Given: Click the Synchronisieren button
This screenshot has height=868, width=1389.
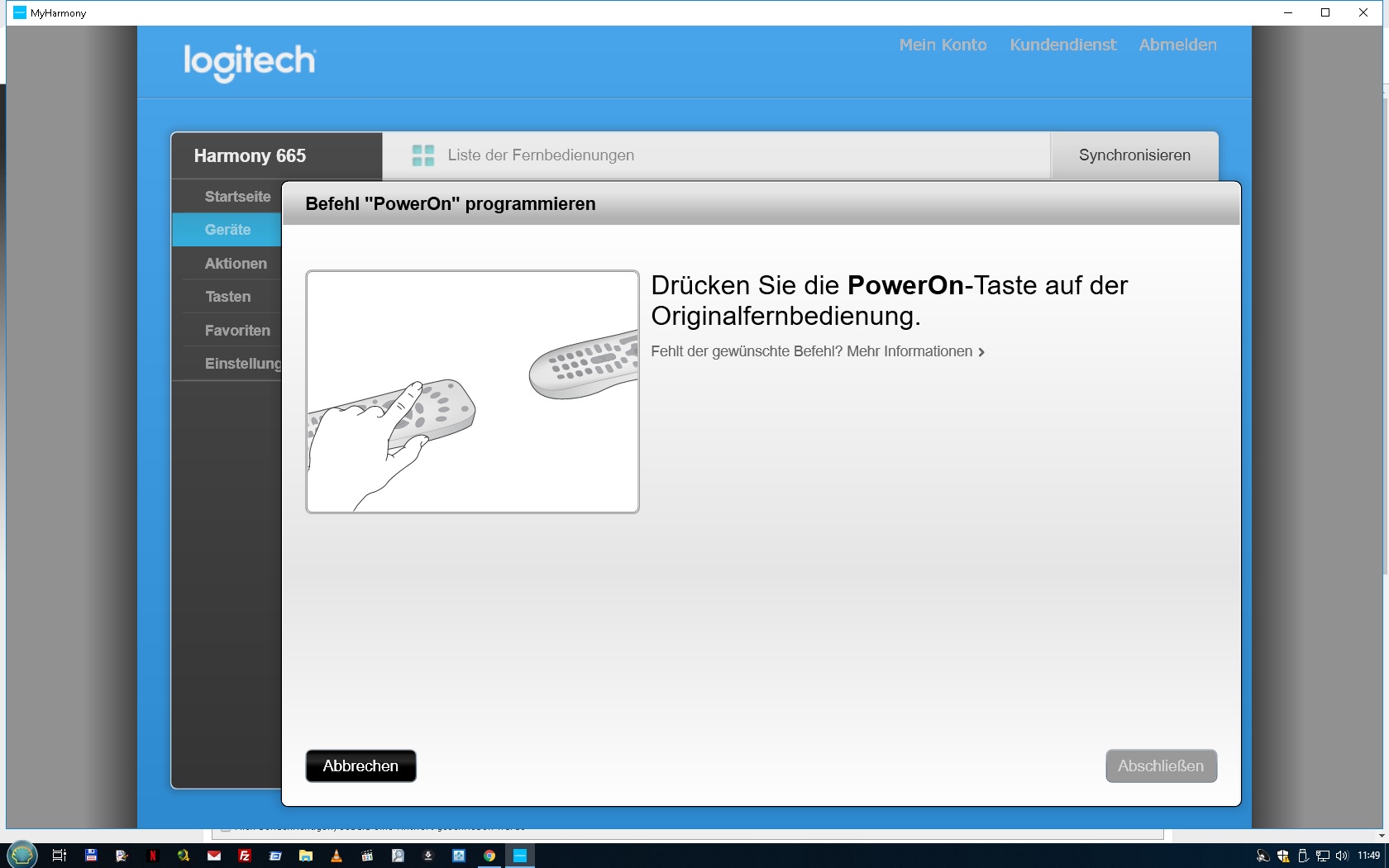Looking at the screenshot, I should click(1134, 155).
